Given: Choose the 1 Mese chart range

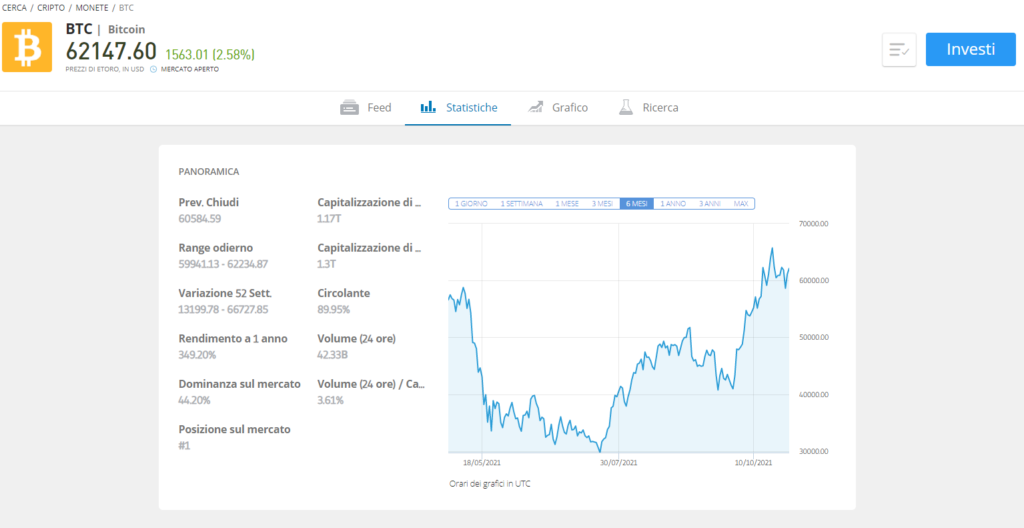Looking at the screenshot, I should pyautogui.click(x=567, y=204).
